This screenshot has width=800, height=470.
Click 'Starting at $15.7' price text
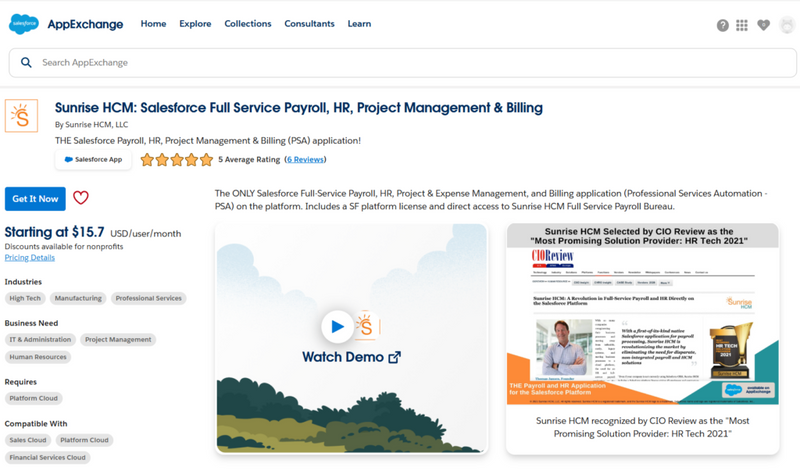coord(54,232)
